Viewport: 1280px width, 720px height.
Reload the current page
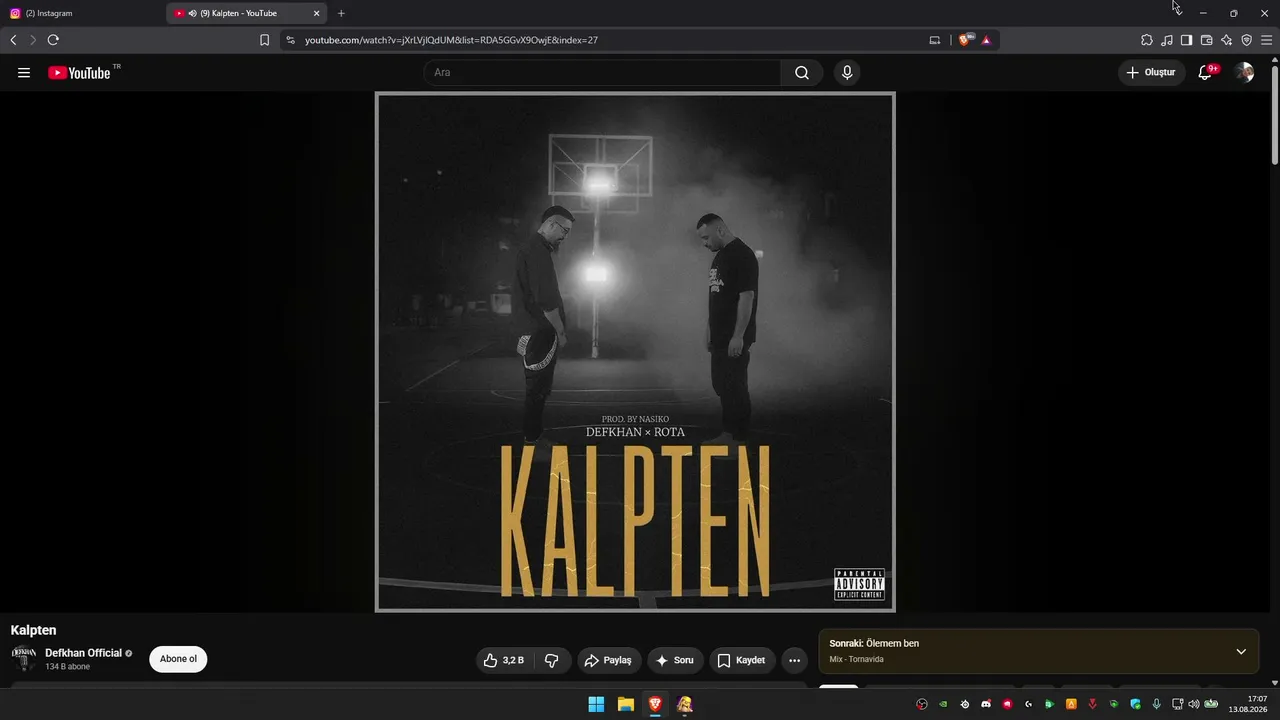53,40
